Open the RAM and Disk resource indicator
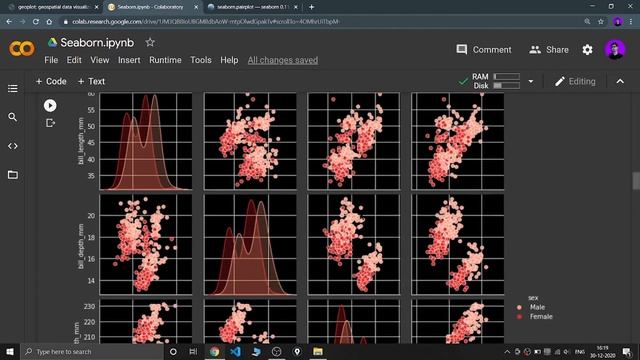This screenshot has height=360, width=640. tap(496, 81)
